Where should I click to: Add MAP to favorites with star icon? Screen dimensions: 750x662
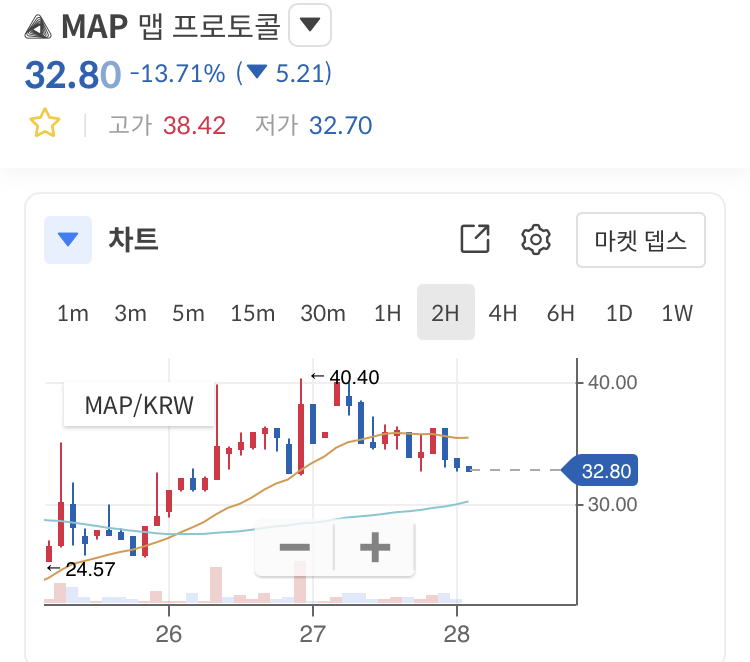(45, 123)
